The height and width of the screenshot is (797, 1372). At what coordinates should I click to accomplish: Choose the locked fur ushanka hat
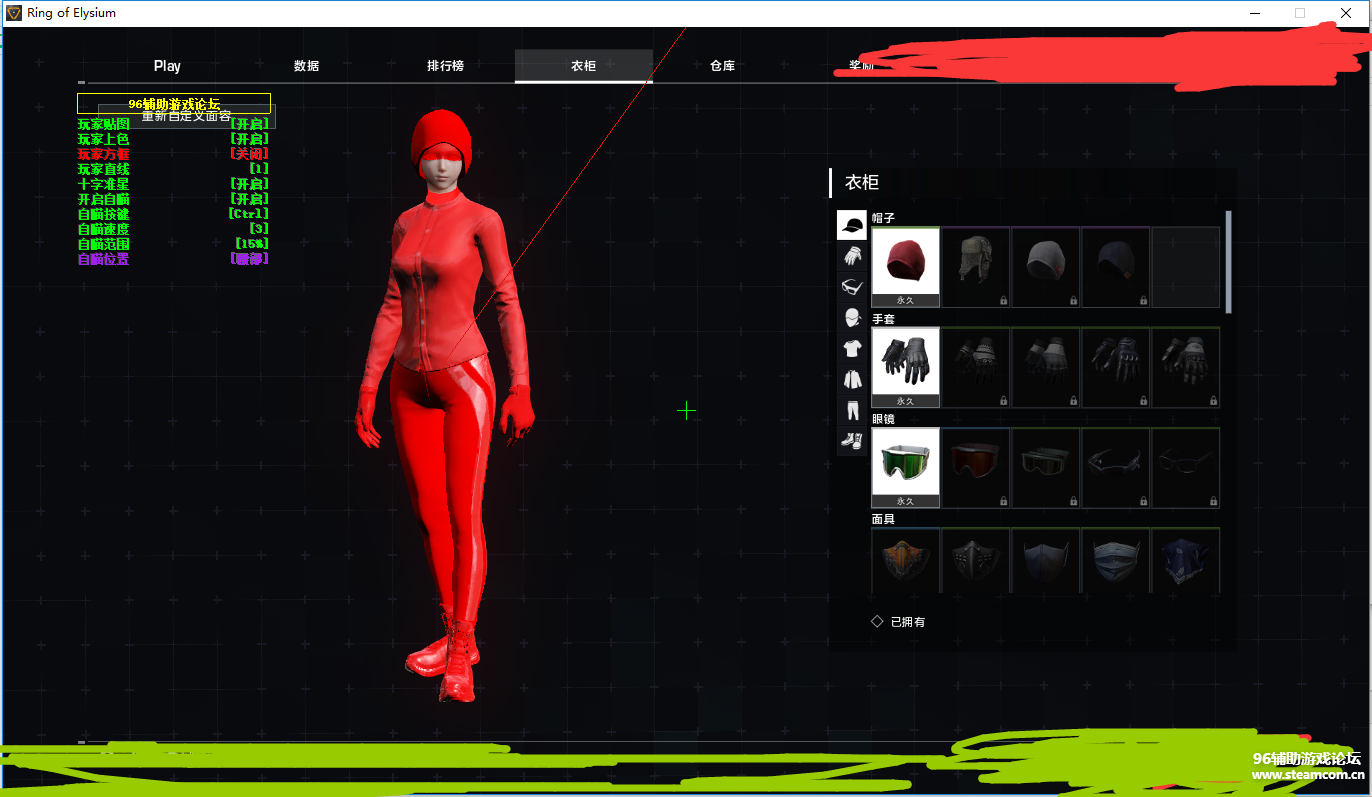coord(976,267)
